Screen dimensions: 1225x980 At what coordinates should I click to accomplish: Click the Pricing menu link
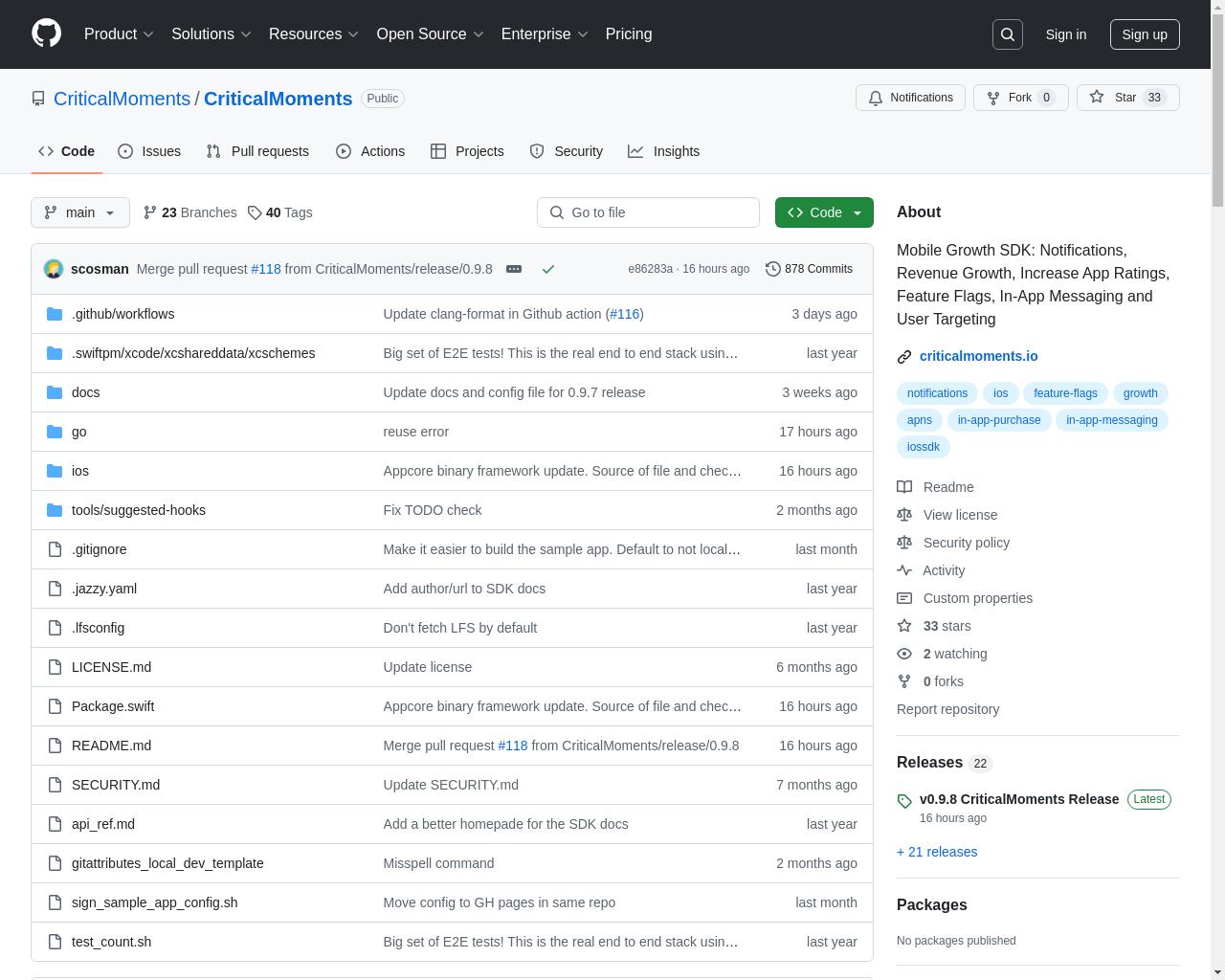(629, 33)
